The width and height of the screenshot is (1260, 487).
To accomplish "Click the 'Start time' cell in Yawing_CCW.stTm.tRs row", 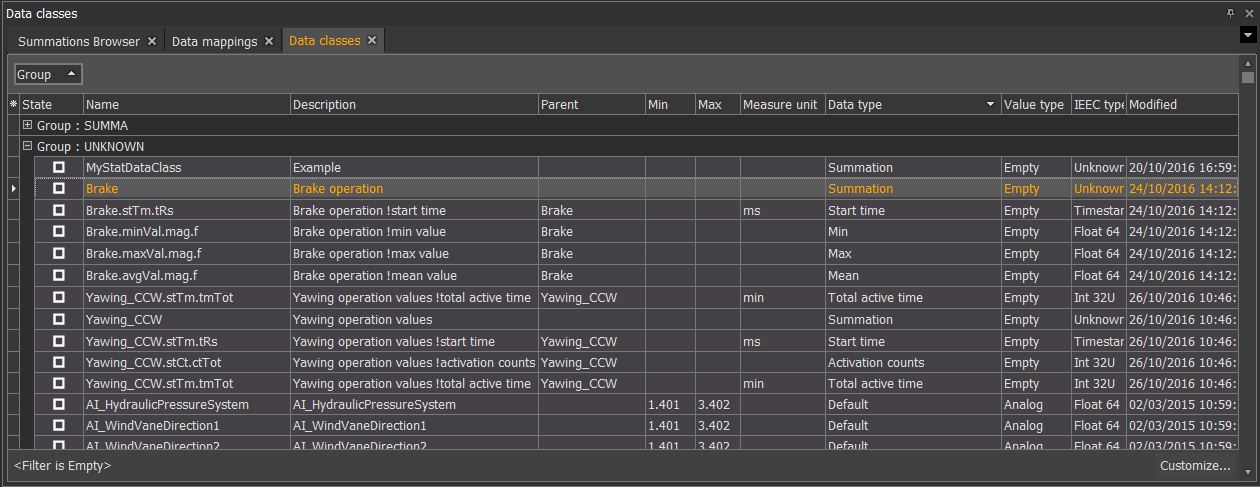I will click(x=913, y=341).
